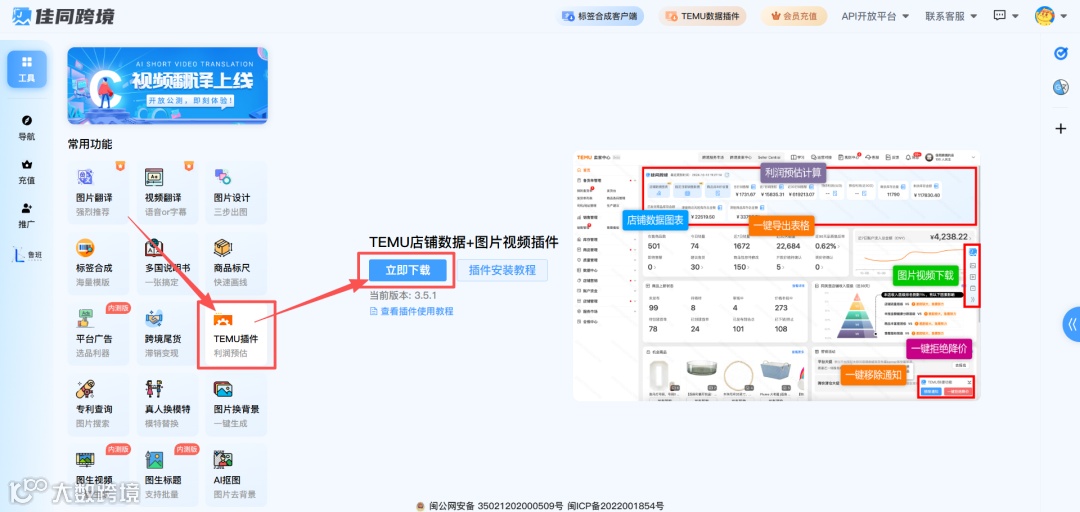This screenshot has height=512, width=1080.
Task: Open the 真人换模特 tool
Action: coord(167,405)
